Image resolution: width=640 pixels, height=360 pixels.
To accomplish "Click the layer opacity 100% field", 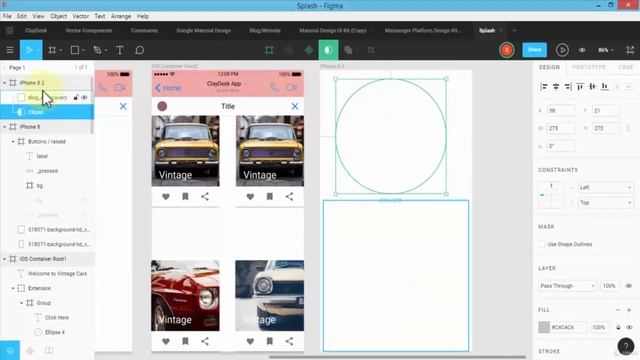I will point(609,286).
